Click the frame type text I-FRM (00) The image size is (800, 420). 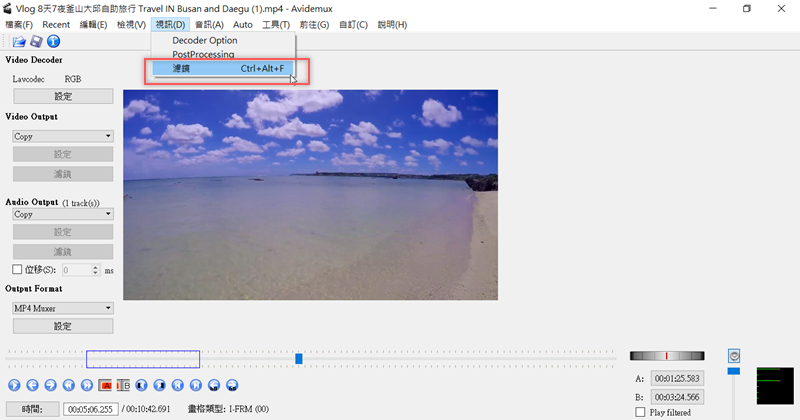coord(249,409)
